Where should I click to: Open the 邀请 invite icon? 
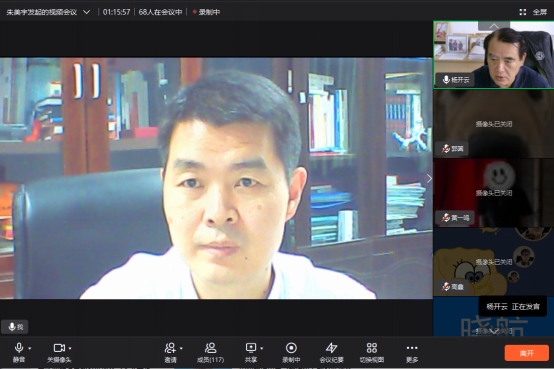tap(170, 352)
